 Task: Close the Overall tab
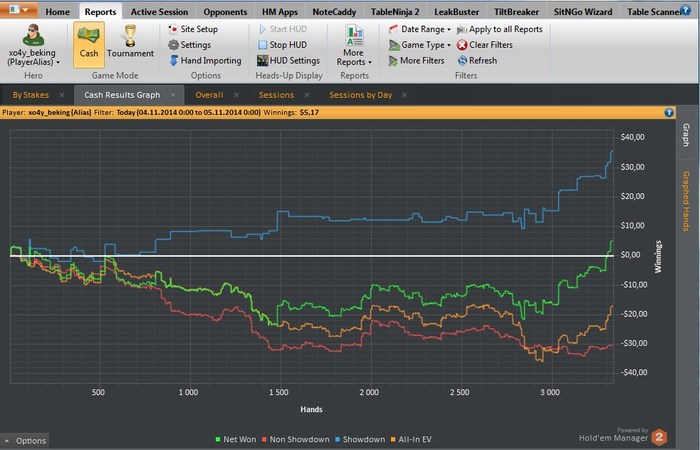point(237,95)
